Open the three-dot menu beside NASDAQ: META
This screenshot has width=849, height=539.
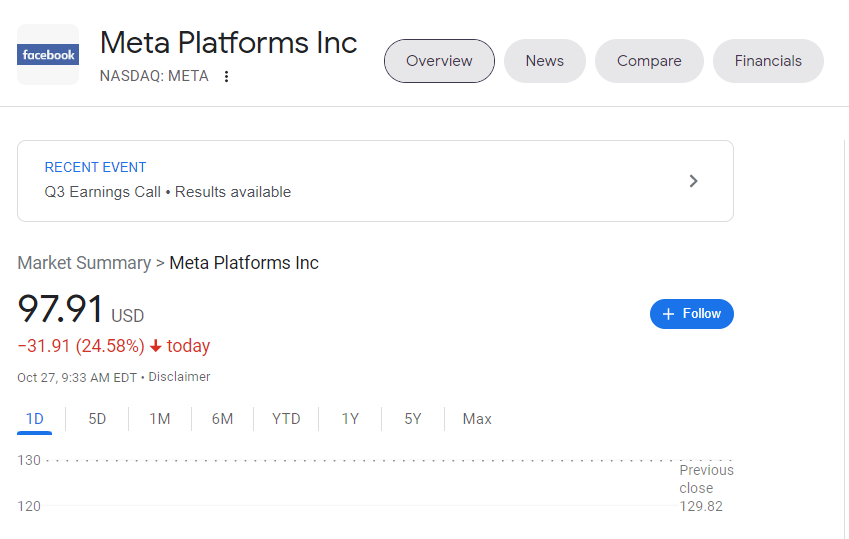[226, 76]
